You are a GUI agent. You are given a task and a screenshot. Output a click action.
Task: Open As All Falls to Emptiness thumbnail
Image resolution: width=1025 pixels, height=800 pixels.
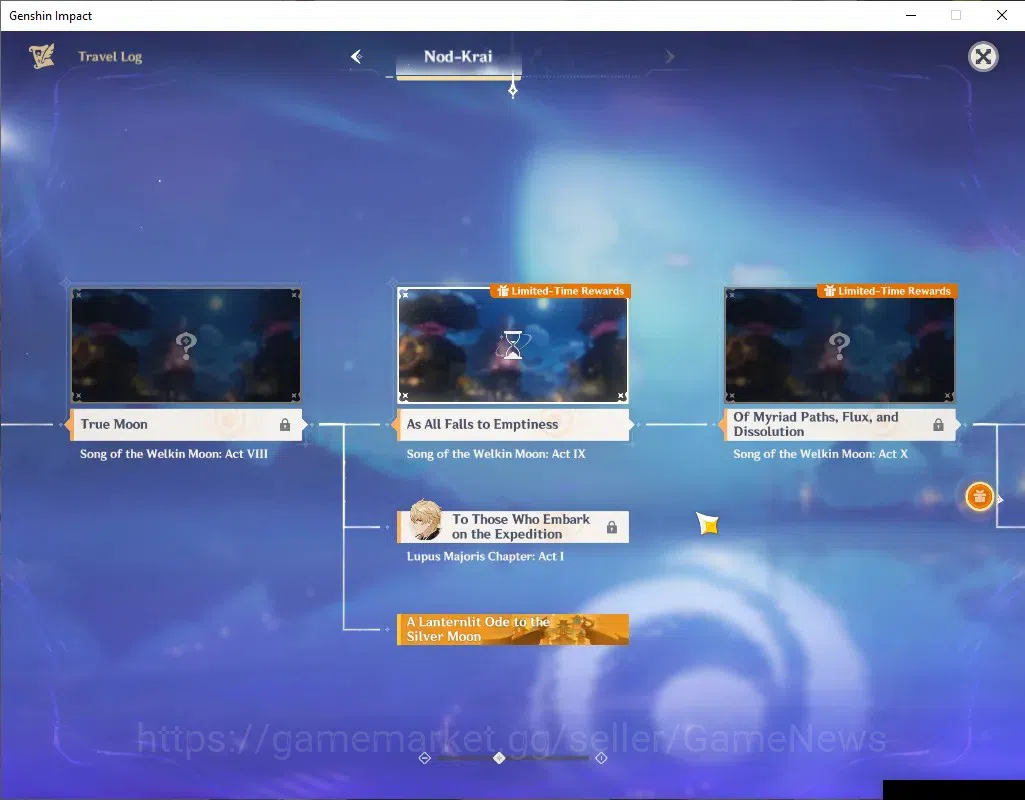tap(512, 345)
